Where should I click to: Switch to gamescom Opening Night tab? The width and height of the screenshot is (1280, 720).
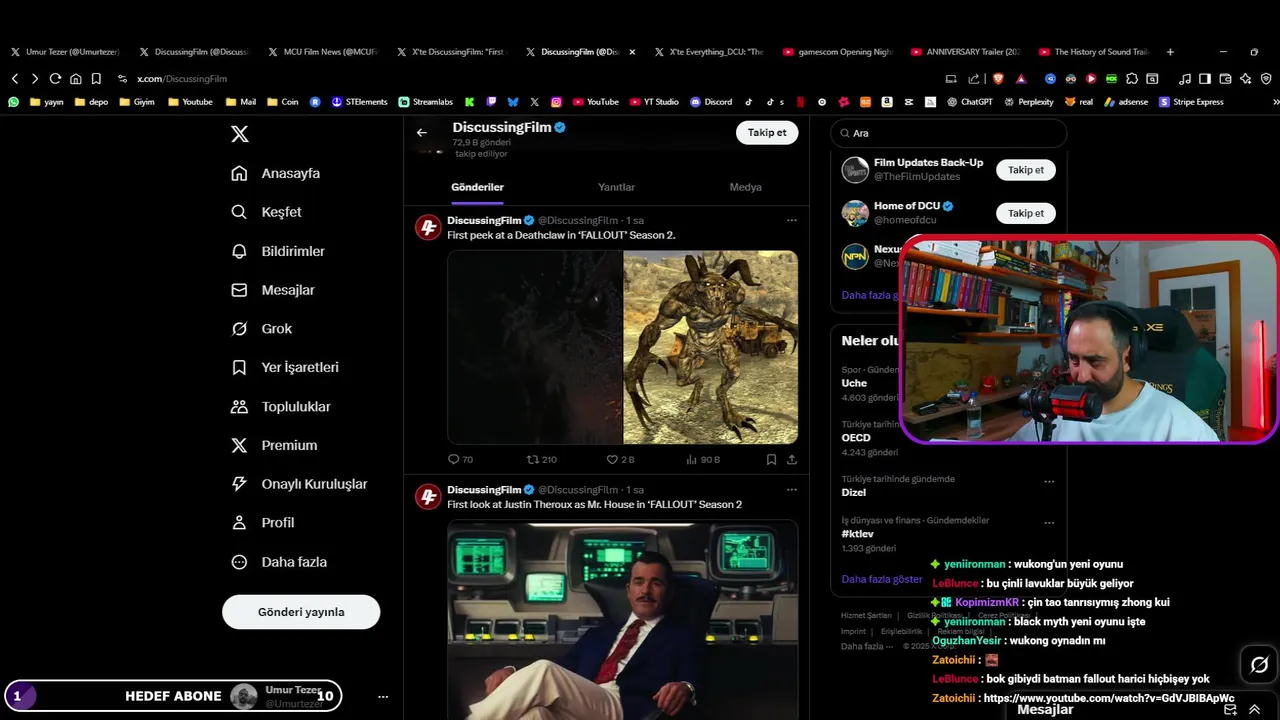838,52
